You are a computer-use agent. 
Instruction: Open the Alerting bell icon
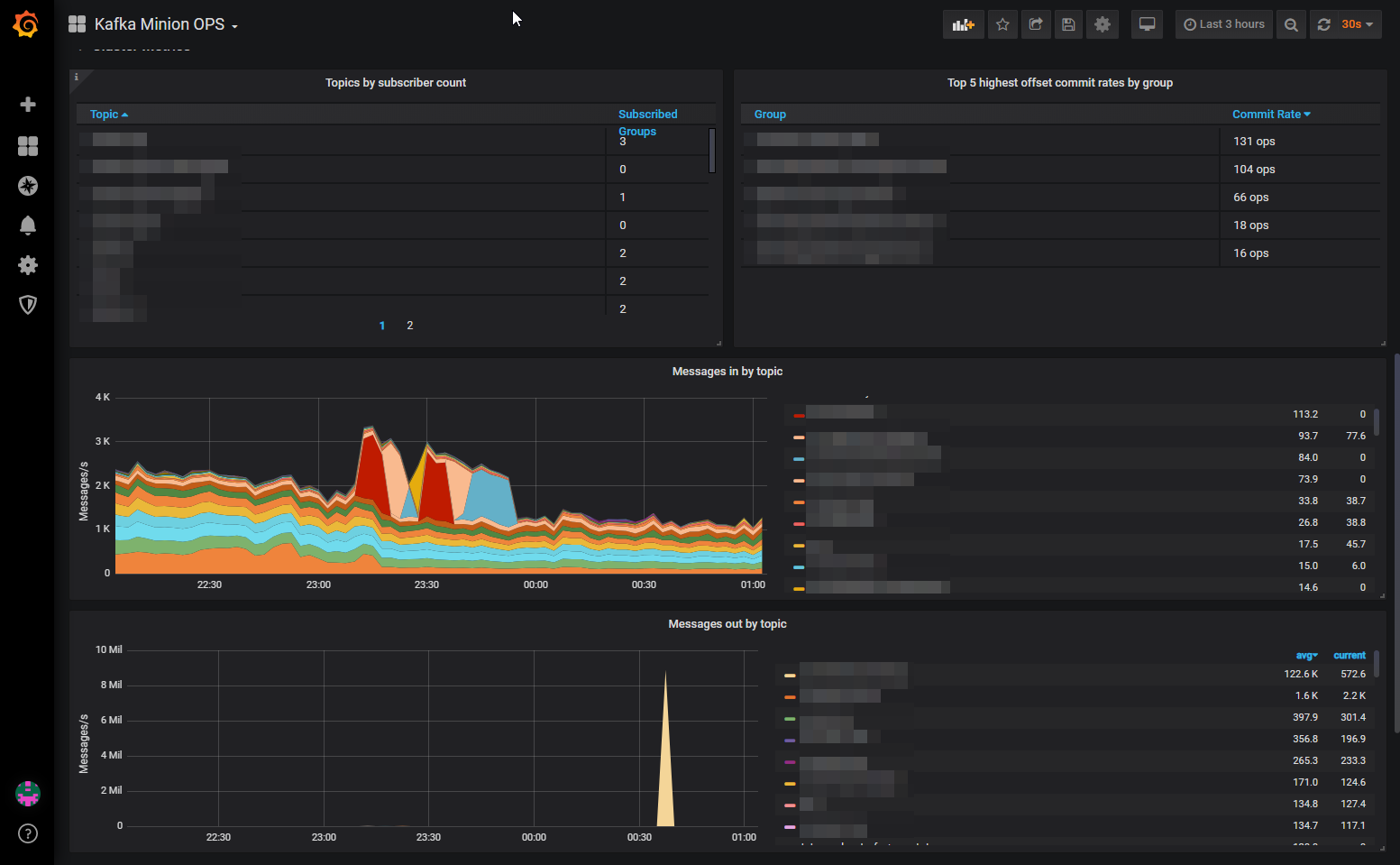click(28, 225)
